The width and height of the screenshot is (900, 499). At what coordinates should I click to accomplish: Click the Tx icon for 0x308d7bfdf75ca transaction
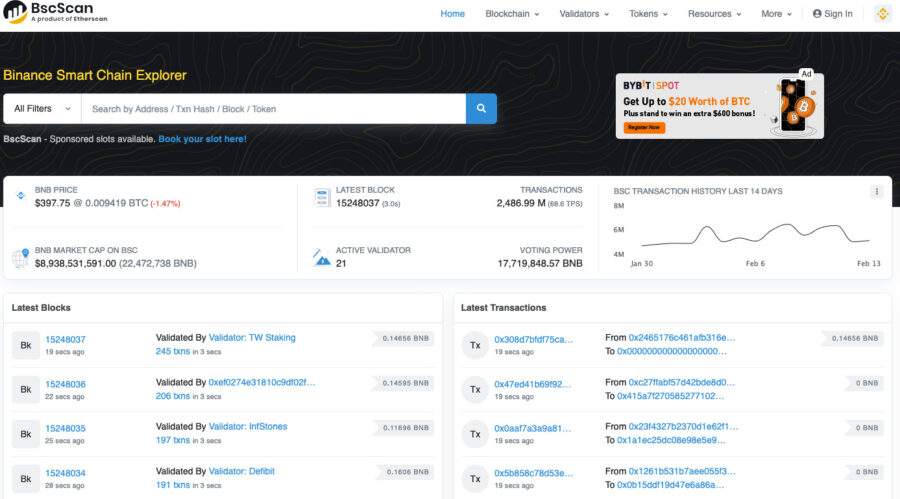pos(475,345)
